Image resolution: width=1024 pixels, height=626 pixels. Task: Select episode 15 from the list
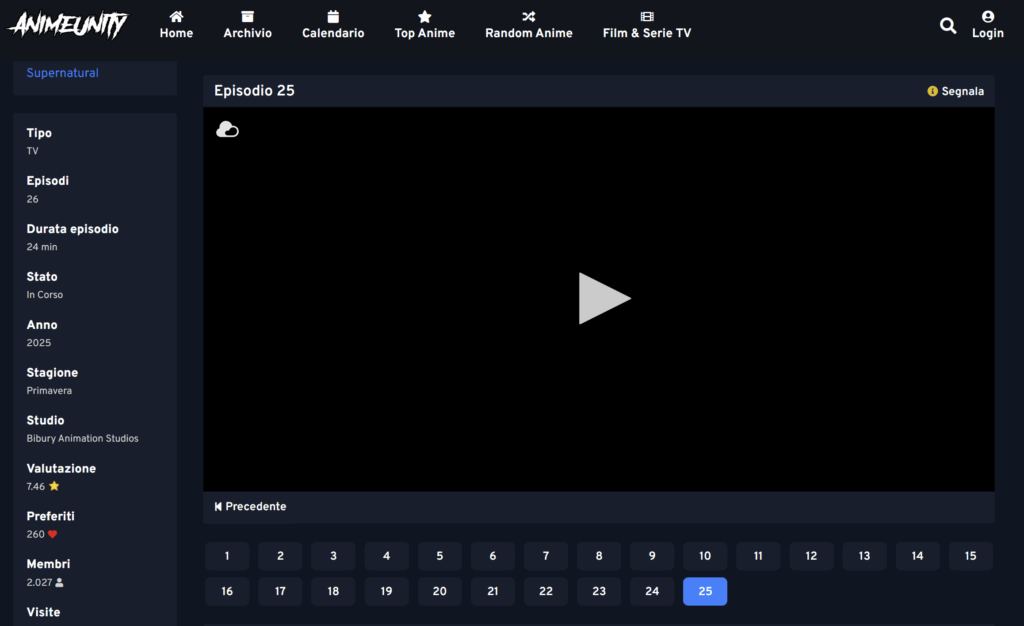tap(970, 556)
